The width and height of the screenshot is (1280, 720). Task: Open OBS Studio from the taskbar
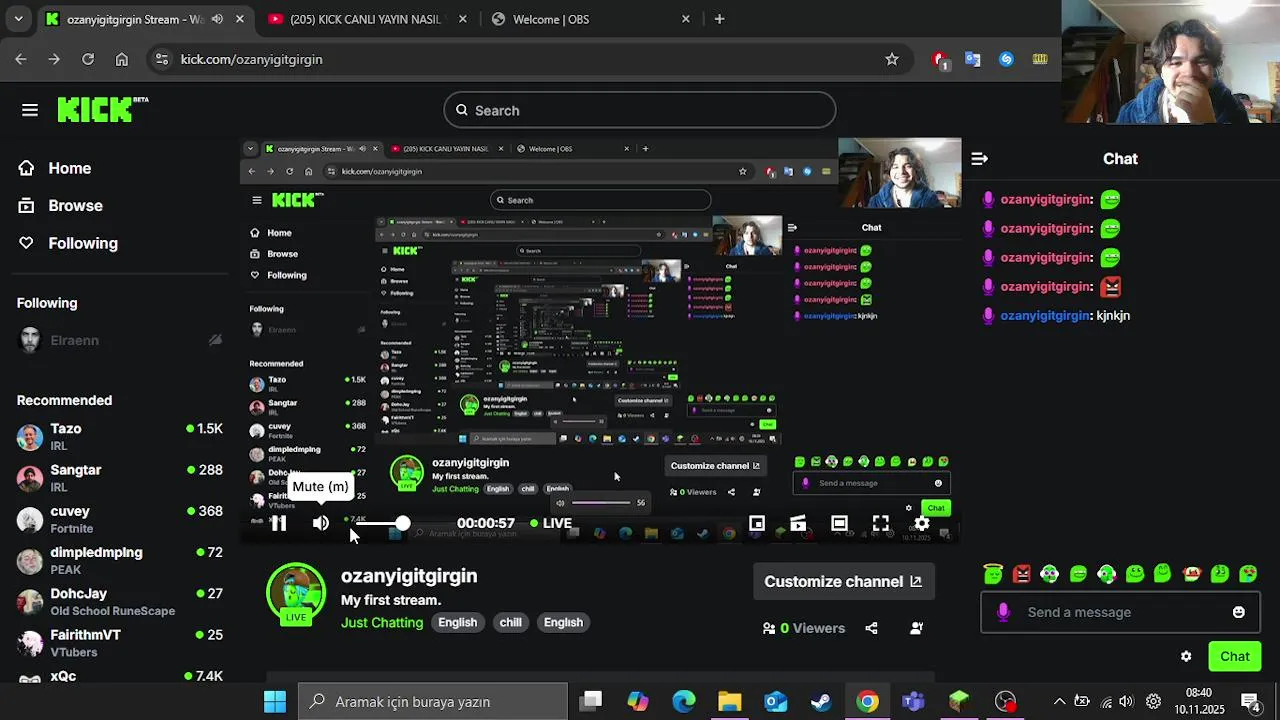click(x=1005, y=702)
